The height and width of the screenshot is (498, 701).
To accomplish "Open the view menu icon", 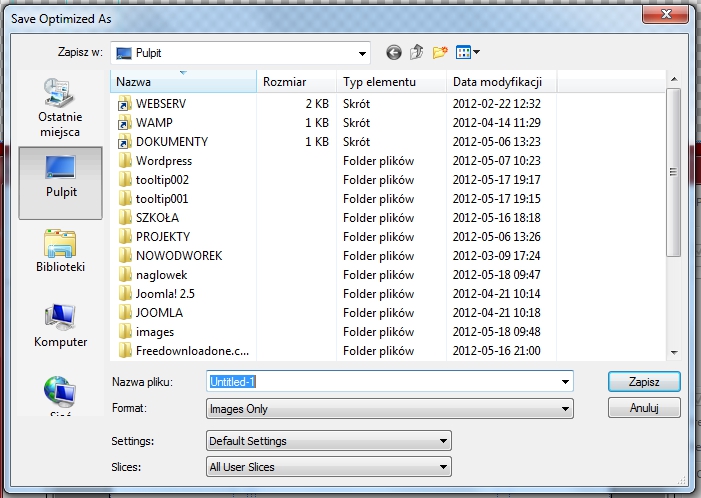I will tap(468, 52).
